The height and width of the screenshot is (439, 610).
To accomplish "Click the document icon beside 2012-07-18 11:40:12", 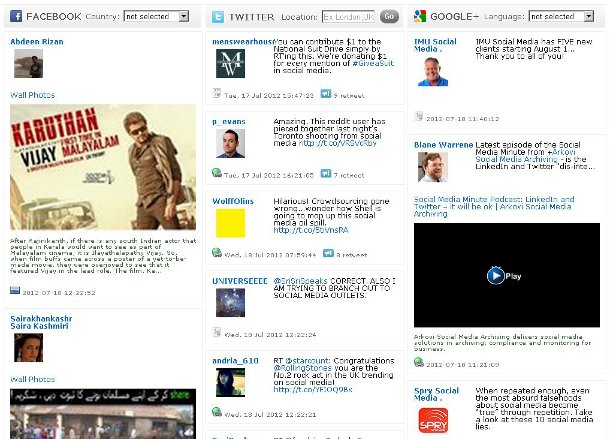I will click(419, 116).
